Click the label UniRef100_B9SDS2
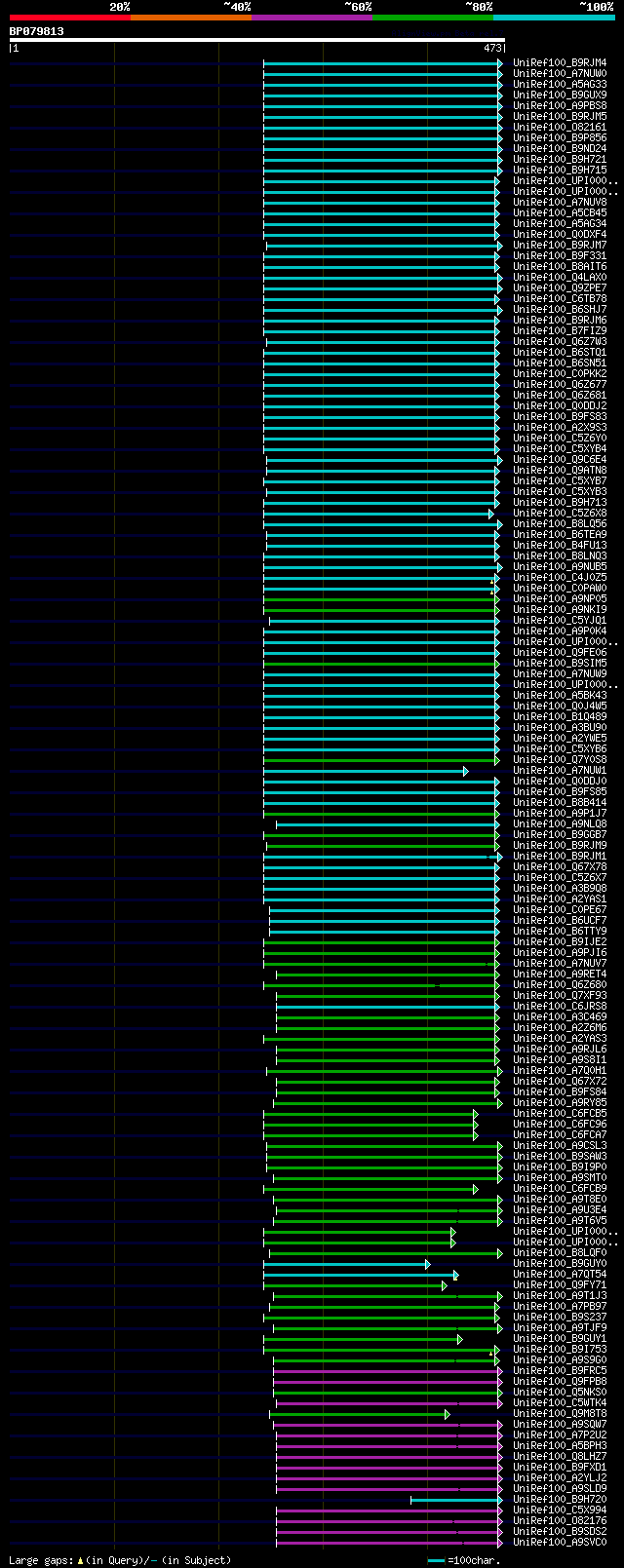Viewport: 624px width, 1568px height. pos(560,1532)
